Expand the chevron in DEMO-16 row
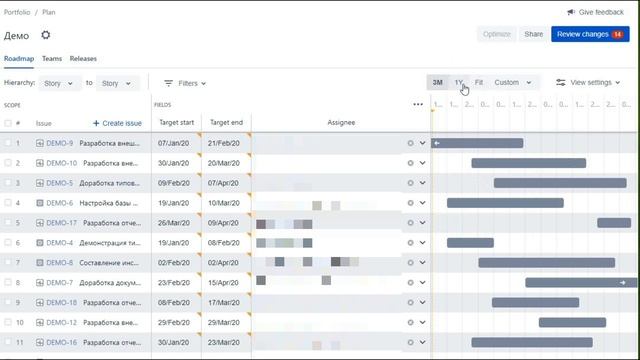This screenshot has height=360, width=640. click(422, 342)
